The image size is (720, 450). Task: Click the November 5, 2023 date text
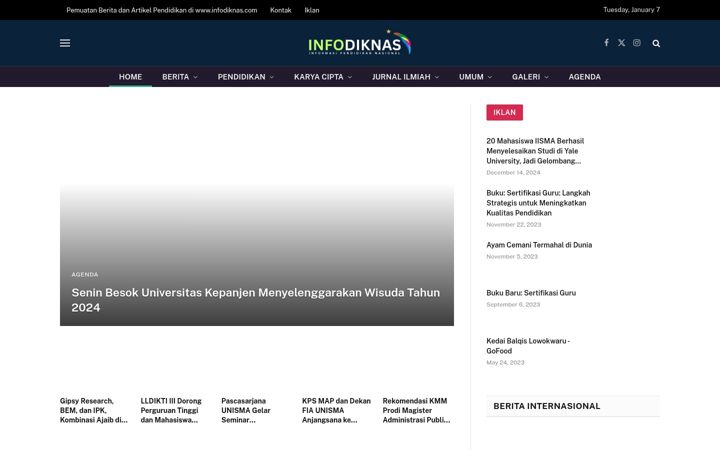point(512,257)
